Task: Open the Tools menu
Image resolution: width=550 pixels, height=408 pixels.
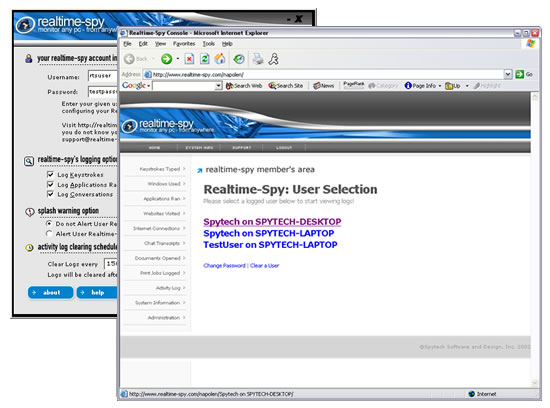Action: click(208, 44)
